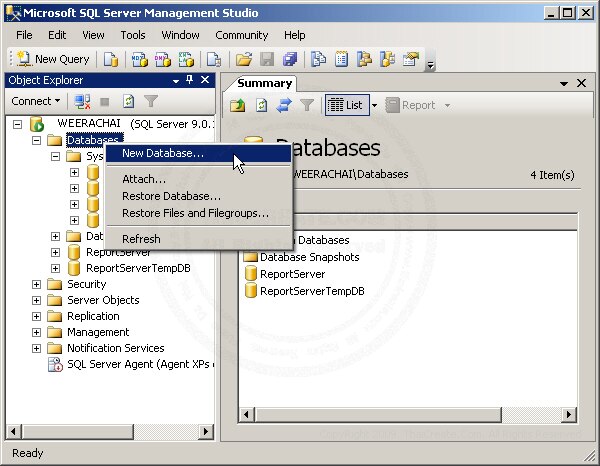Image resolution: width=600 pixels, height=466 pixels.
Task: Select the Summary tab
Action: [264, 83]
